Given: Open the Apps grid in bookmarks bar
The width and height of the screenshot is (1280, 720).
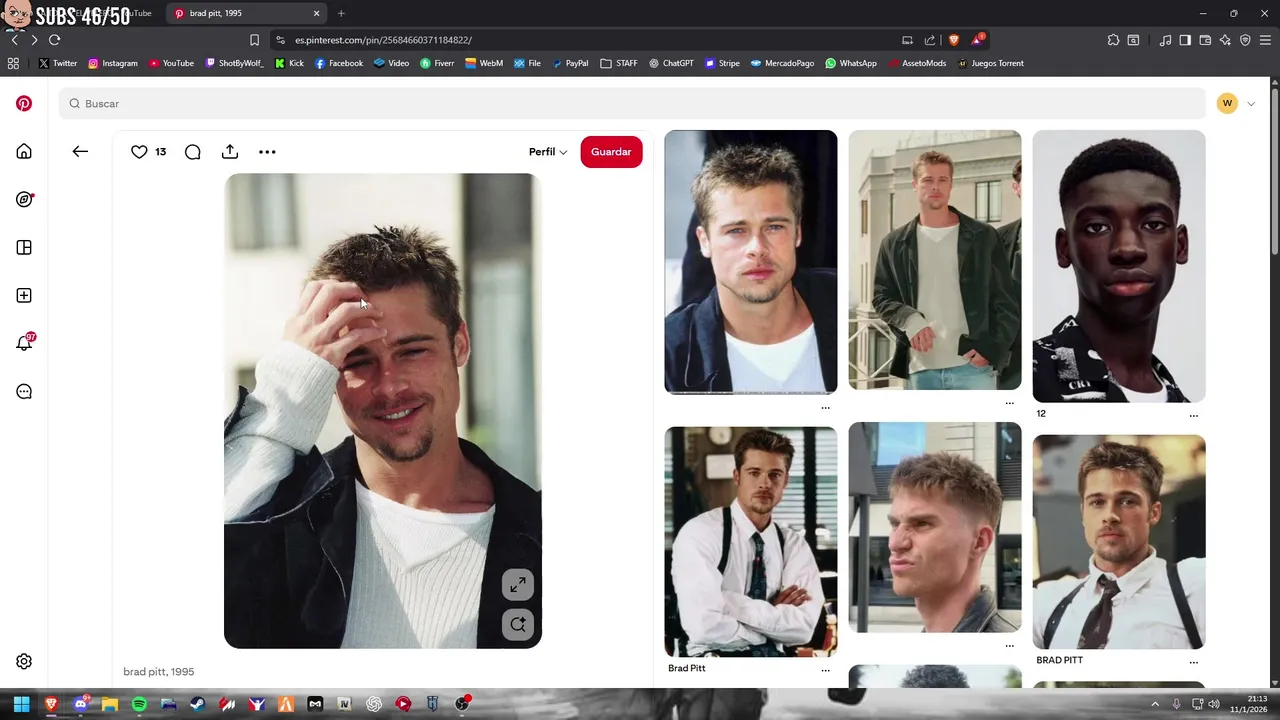Looking at the screenshot, I should coord(13,63).
